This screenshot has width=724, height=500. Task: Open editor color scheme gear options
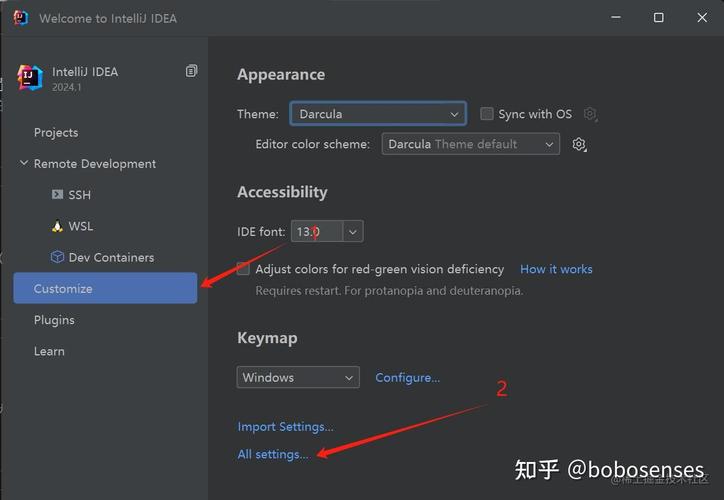click(x=579, y=145)
